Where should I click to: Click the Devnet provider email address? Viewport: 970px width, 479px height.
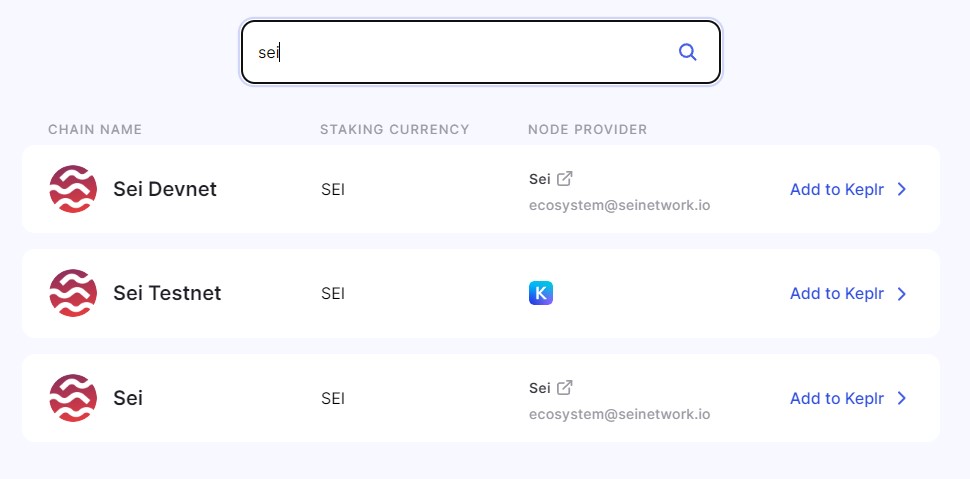point(619,205)
